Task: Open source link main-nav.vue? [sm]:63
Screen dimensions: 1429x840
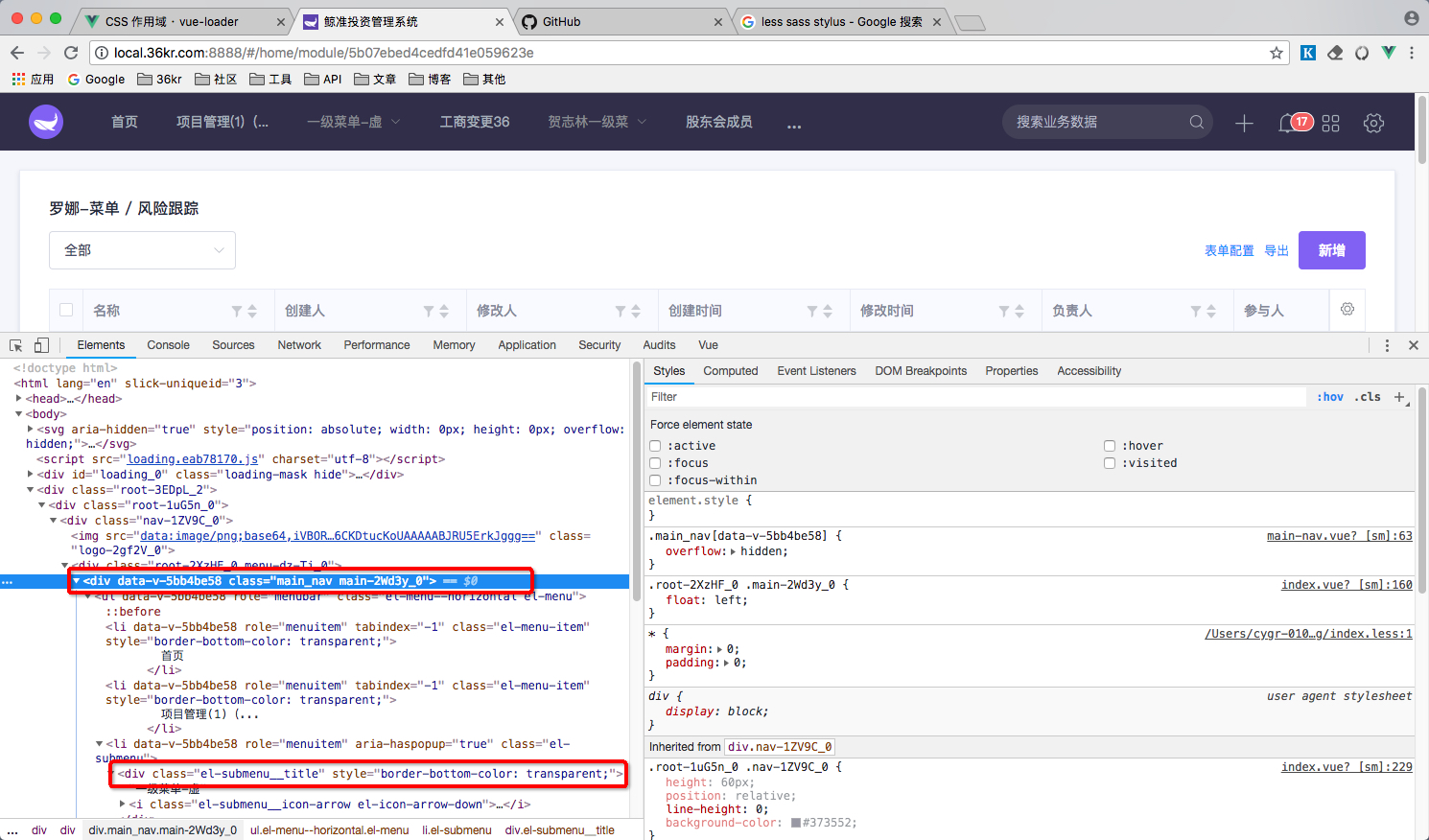Action: pyautogui.click(x=1339, y=536)
